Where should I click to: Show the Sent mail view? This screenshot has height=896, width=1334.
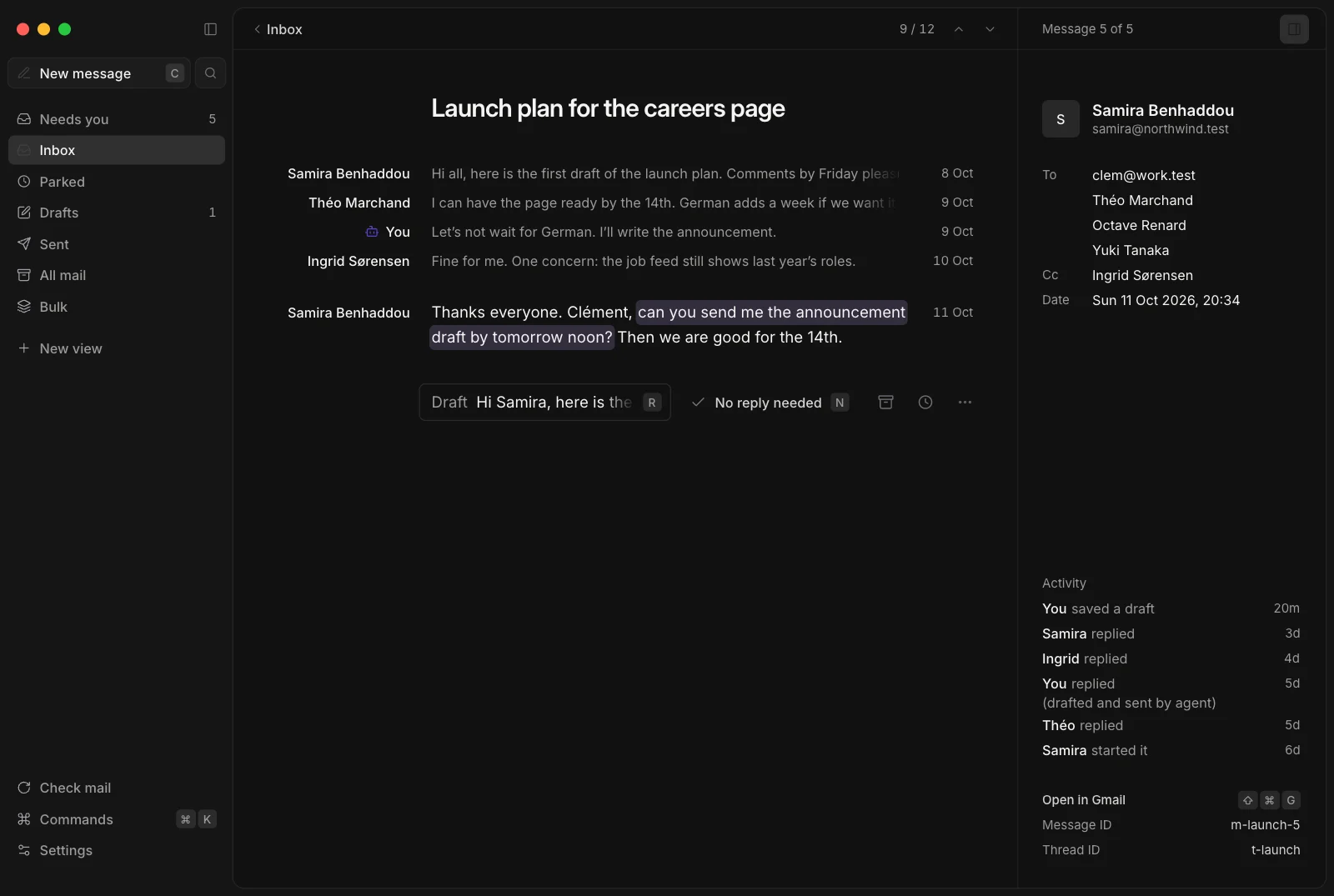117,244
